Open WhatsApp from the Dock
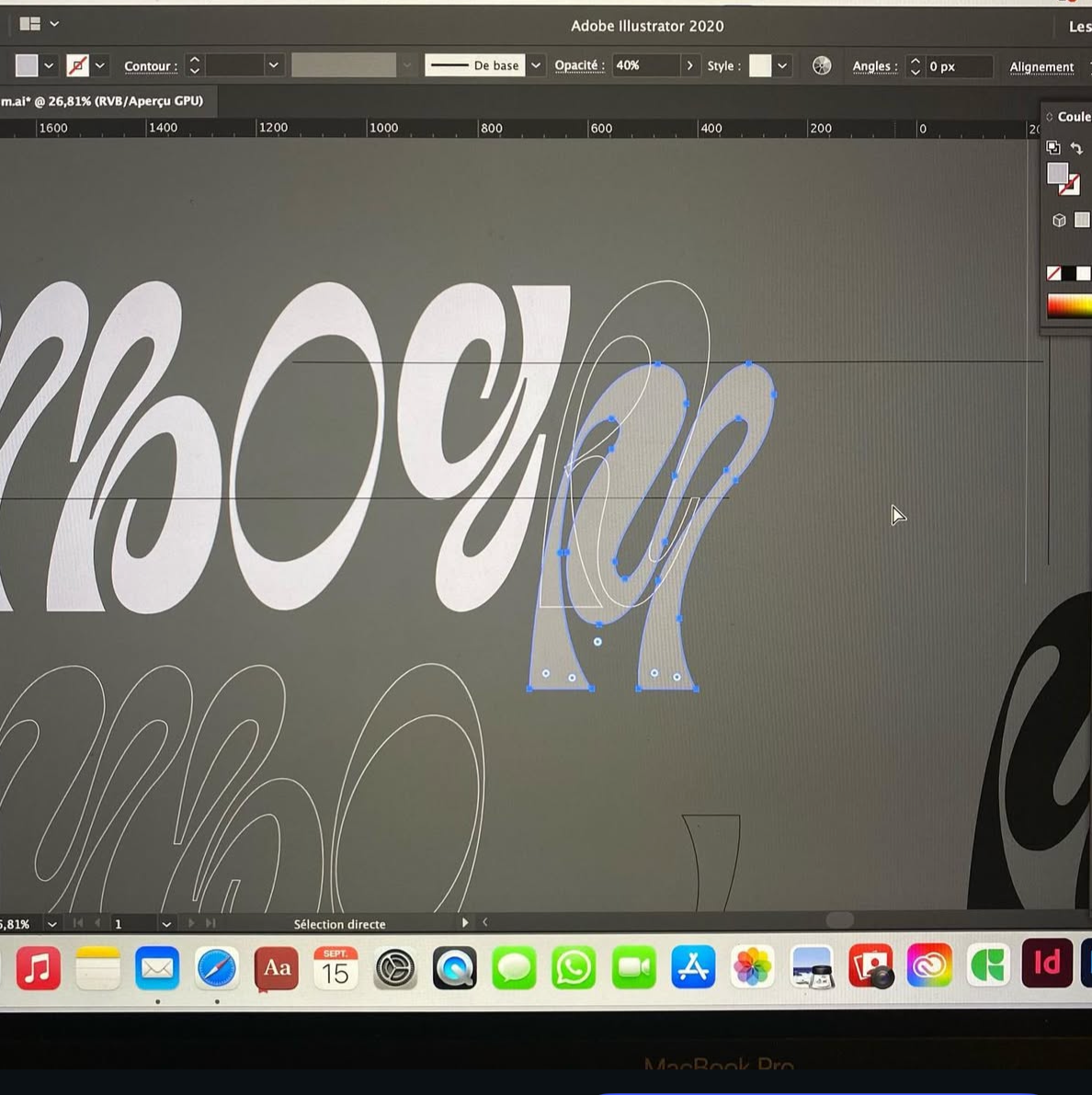Screen dimensions: 1092x1095 574,967
